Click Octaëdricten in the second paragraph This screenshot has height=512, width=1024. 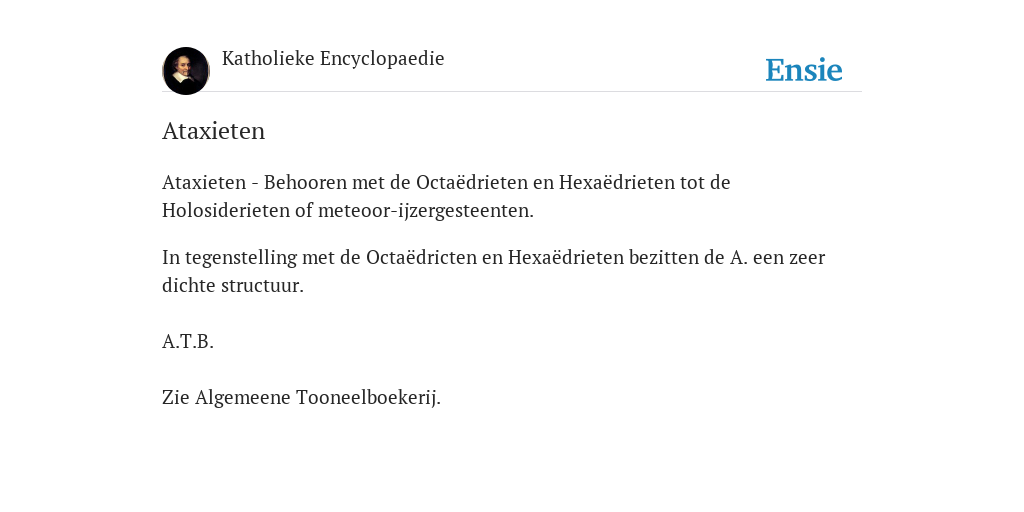pyautogui.click(x=421, y=257)
